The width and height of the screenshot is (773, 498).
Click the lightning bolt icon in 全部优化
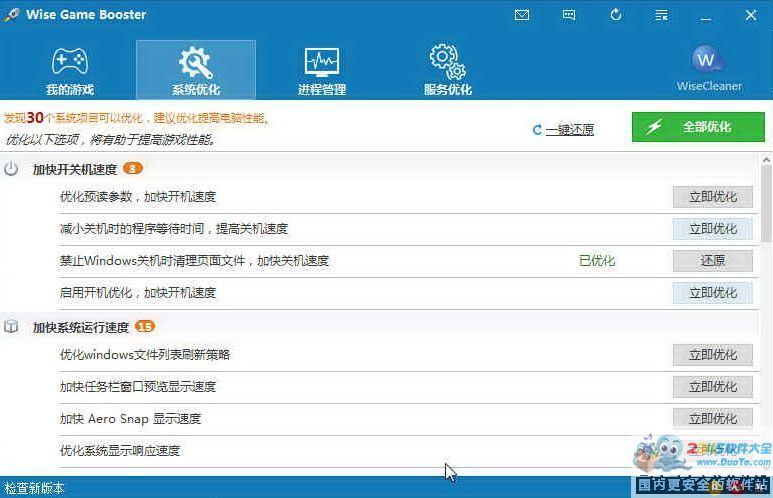point(654,127)
